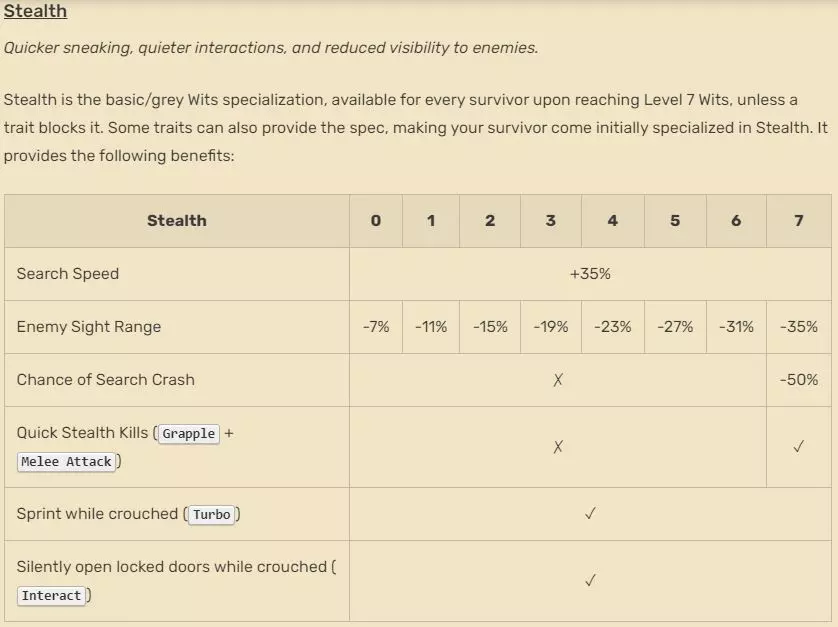Select the level 7 column header
The height and width of the screenshot is (627, 838).
coord(798,220)
